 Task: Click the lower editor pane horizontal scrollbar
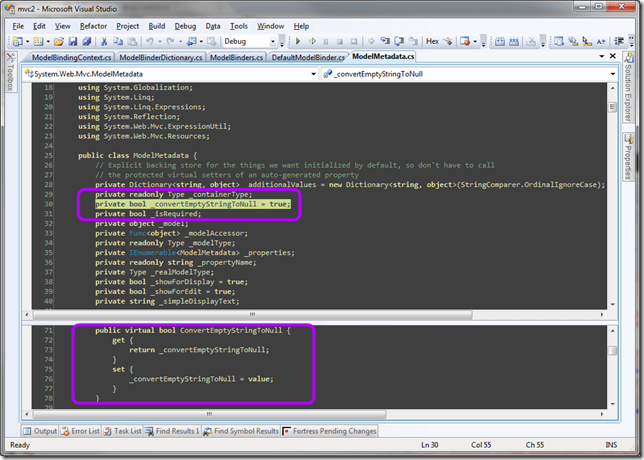[209, 414]
